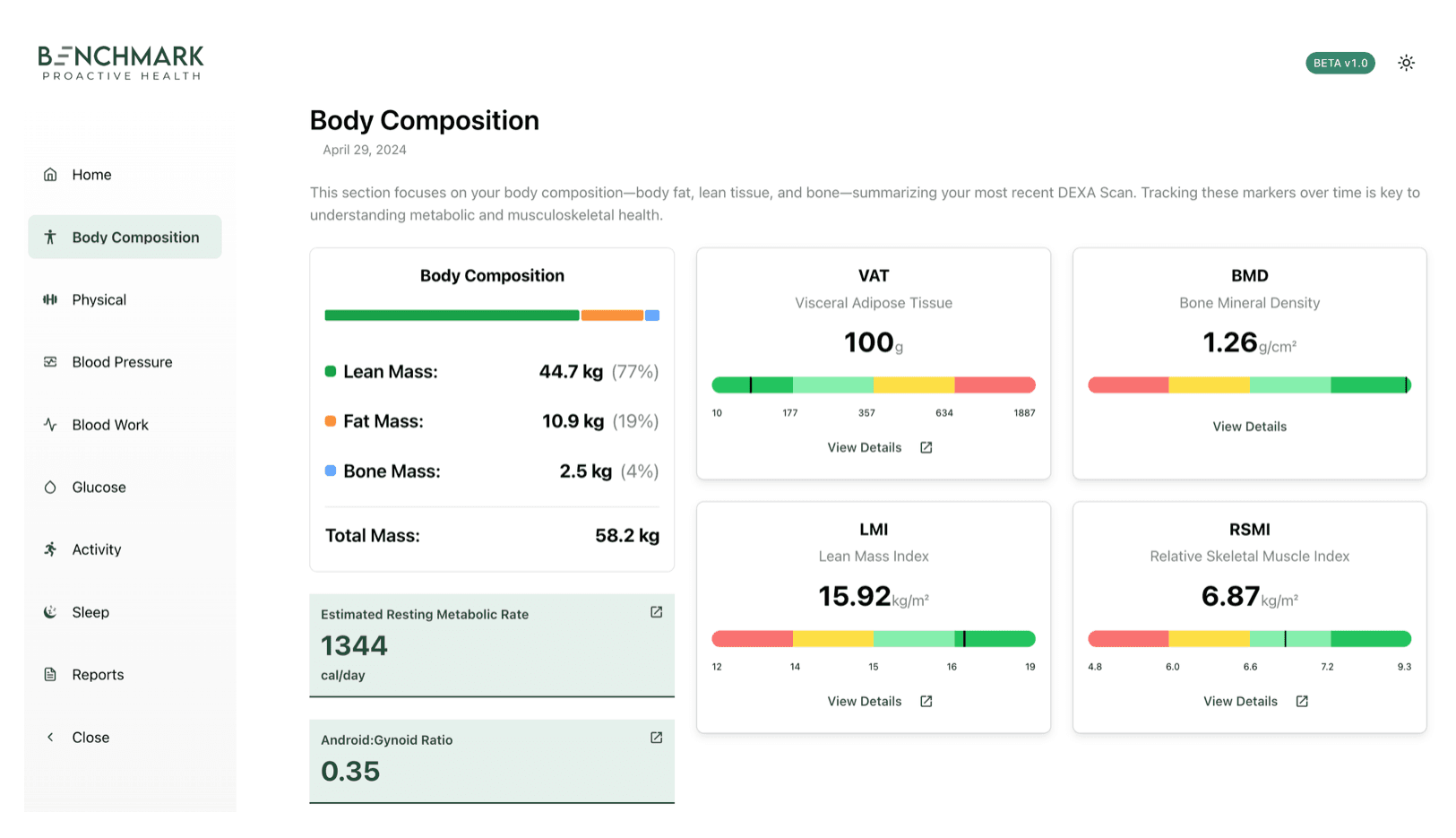
Task: Click the blue Bone Mass legend dot
Action: point(331,471)
